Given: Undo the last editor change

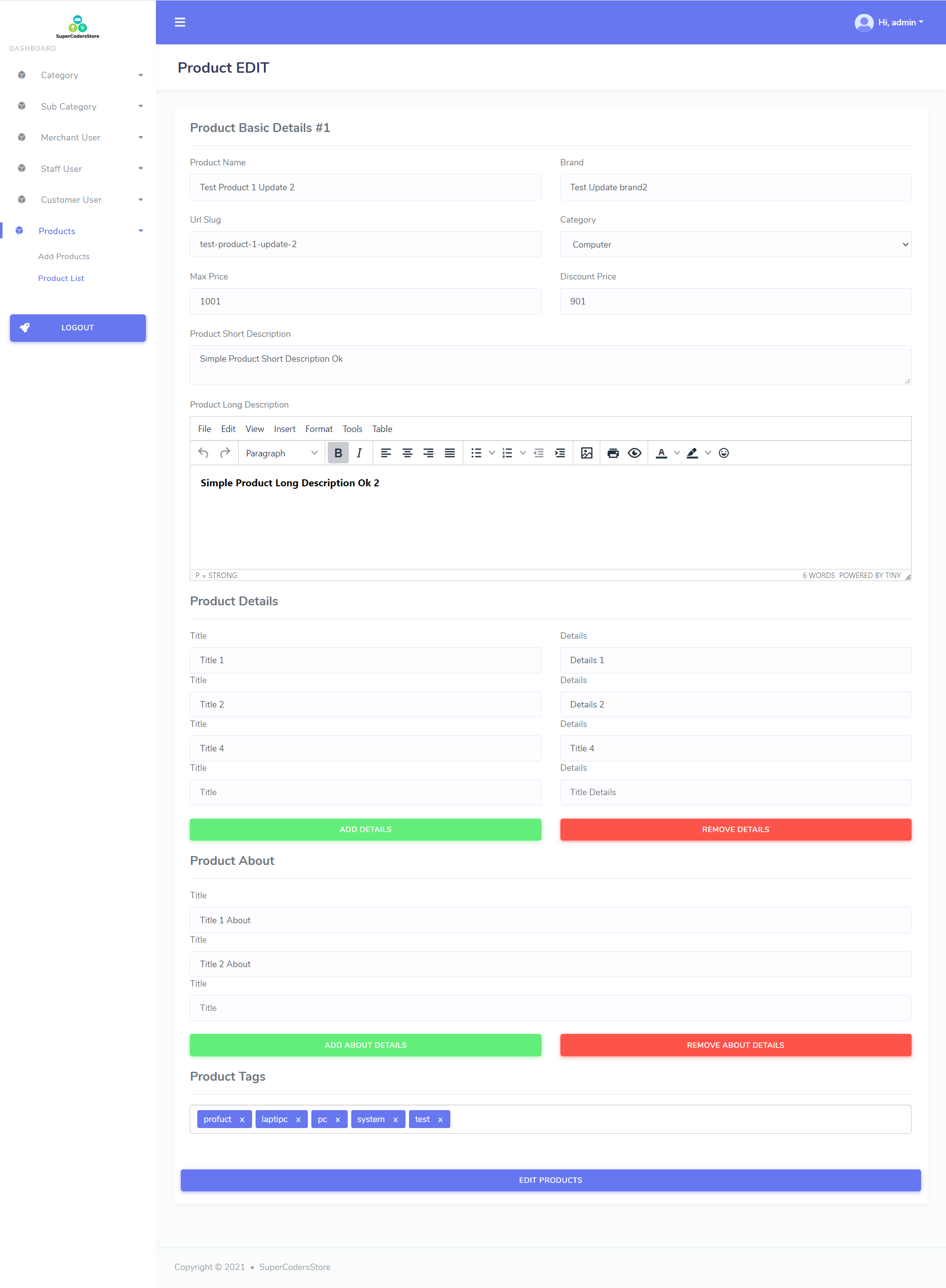Looking at the screenshot, I should tap(203, 453).
